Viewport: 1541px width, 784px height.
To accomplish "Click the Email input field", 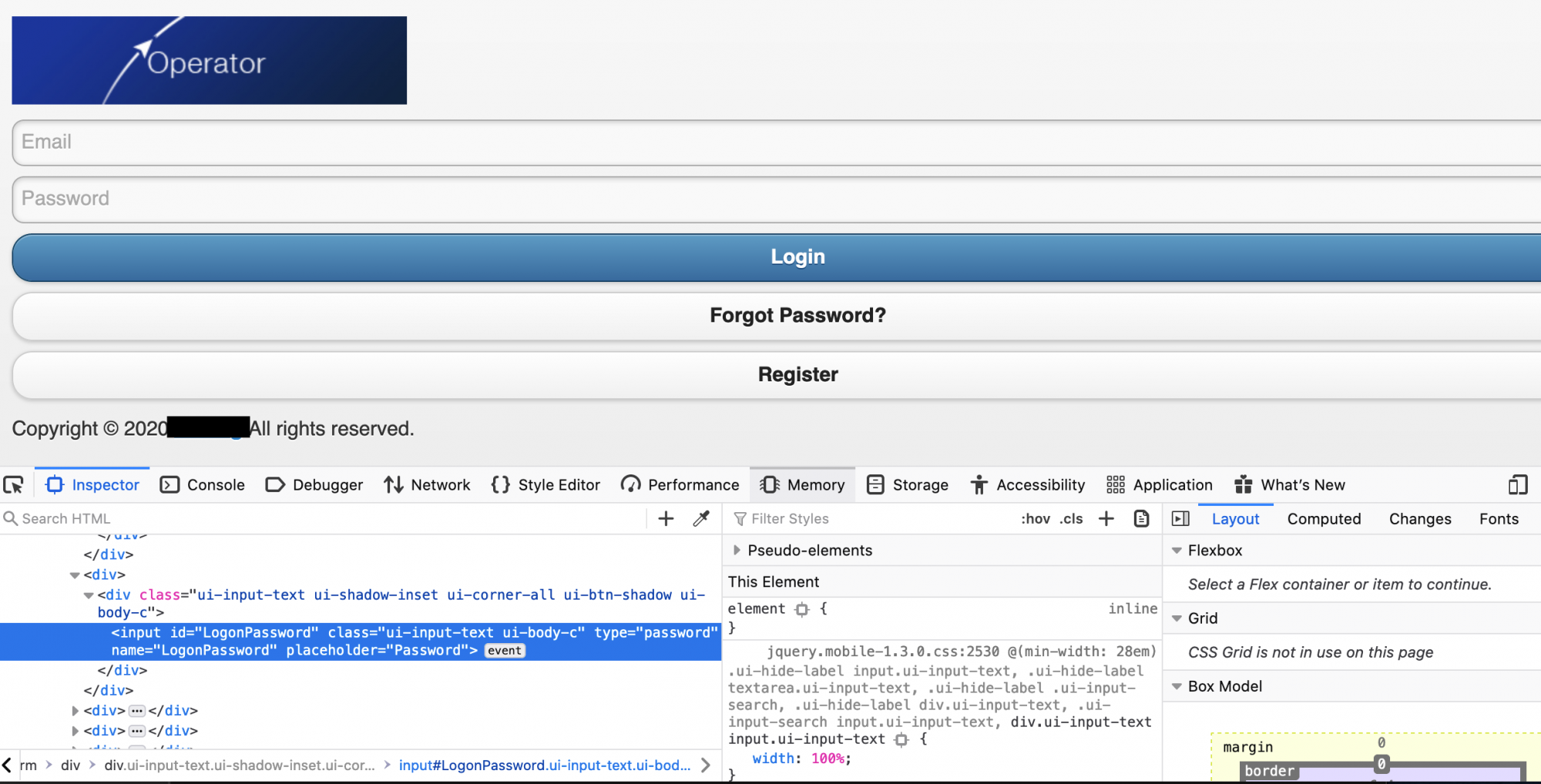I will pos(777,142).
